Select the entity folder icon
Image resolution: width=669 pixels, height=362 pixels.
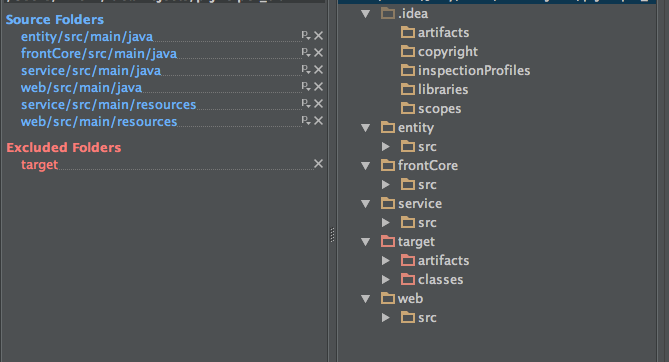[x=388, y=128]
